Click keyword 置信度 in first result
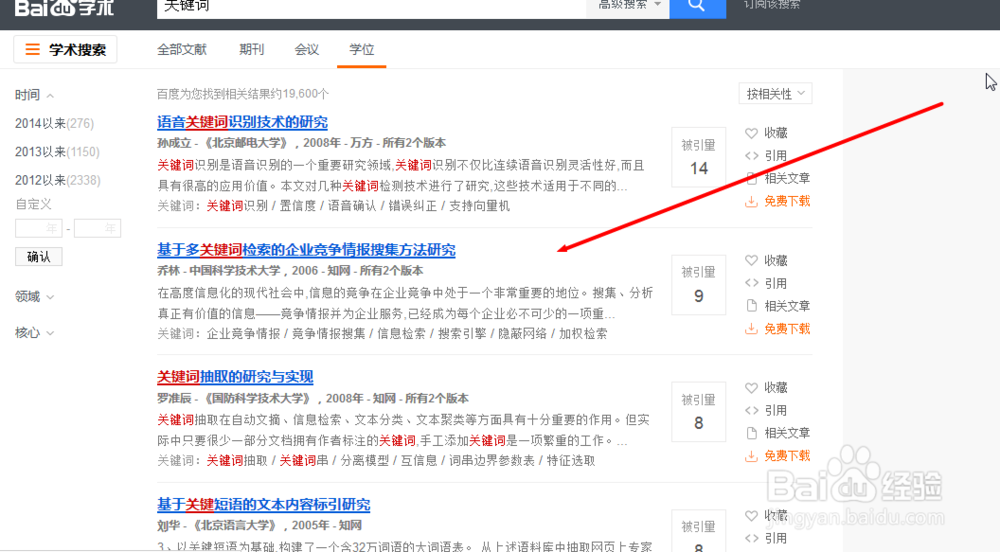This screenshot has height=552, width=1000. (x=298, y=206)
